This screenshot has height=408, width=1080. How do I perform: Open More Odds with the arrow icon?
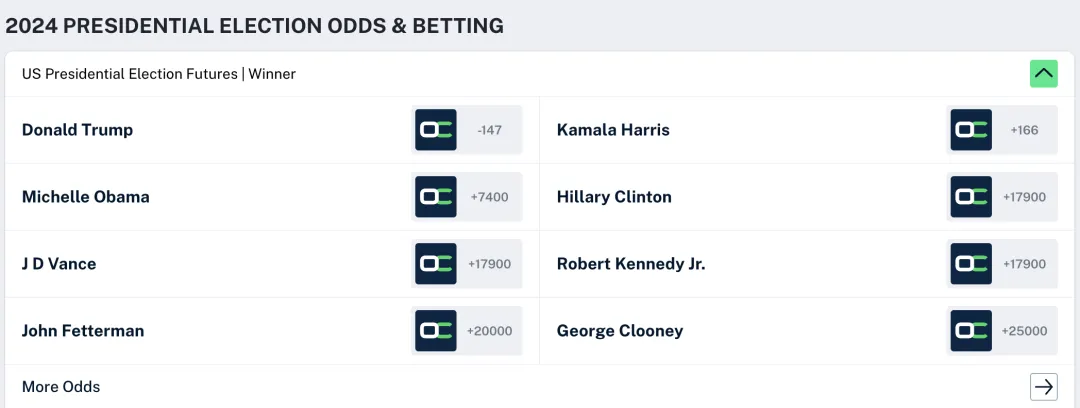(x=1044, y=387)
